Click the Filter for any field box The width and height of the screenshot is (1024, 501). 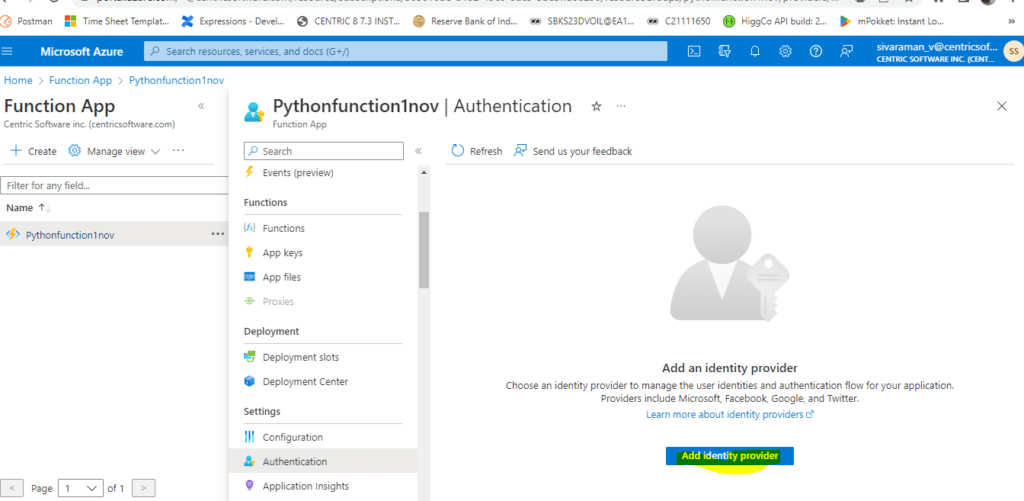point(114,186)
